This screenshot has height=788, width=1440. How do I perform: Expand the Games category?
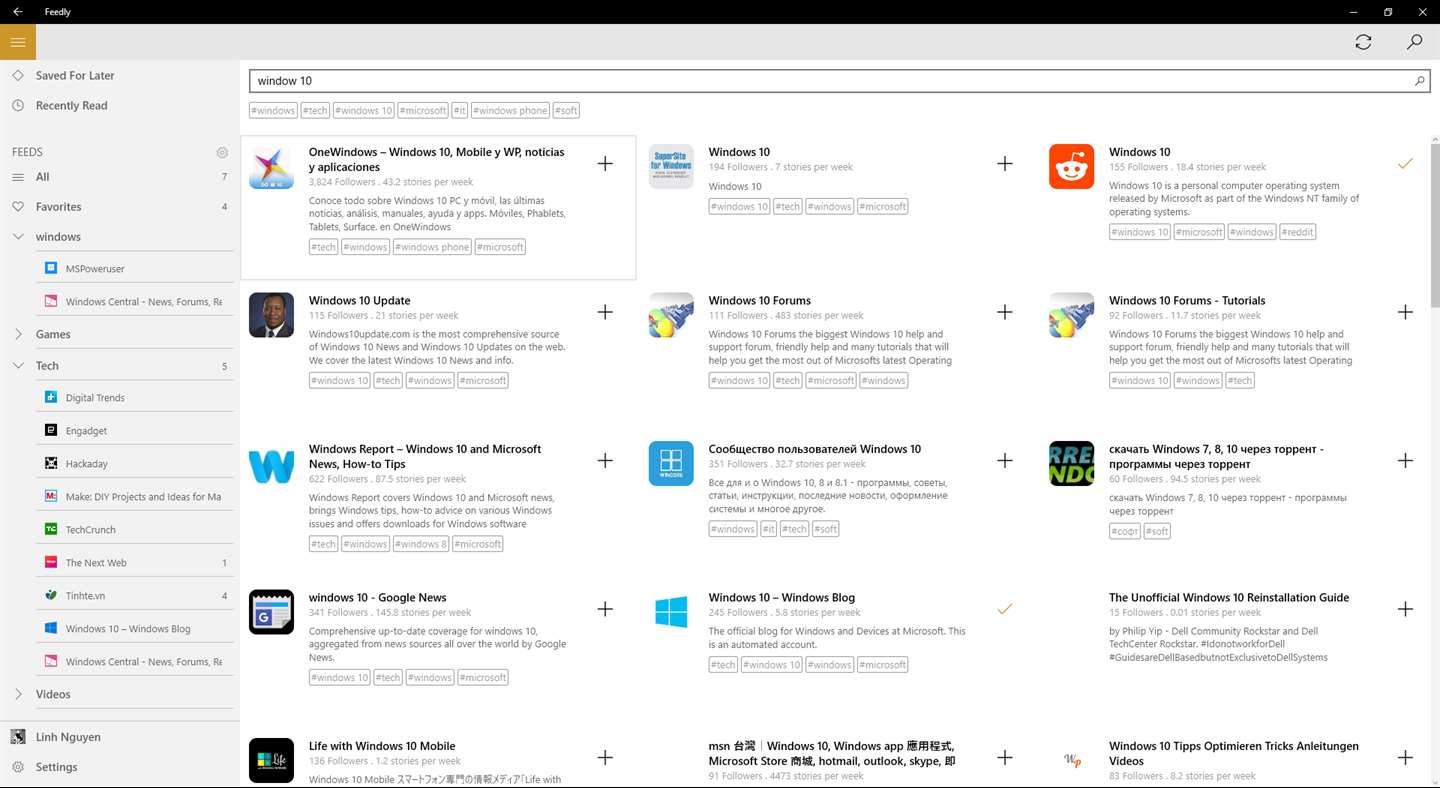(18, 334)
